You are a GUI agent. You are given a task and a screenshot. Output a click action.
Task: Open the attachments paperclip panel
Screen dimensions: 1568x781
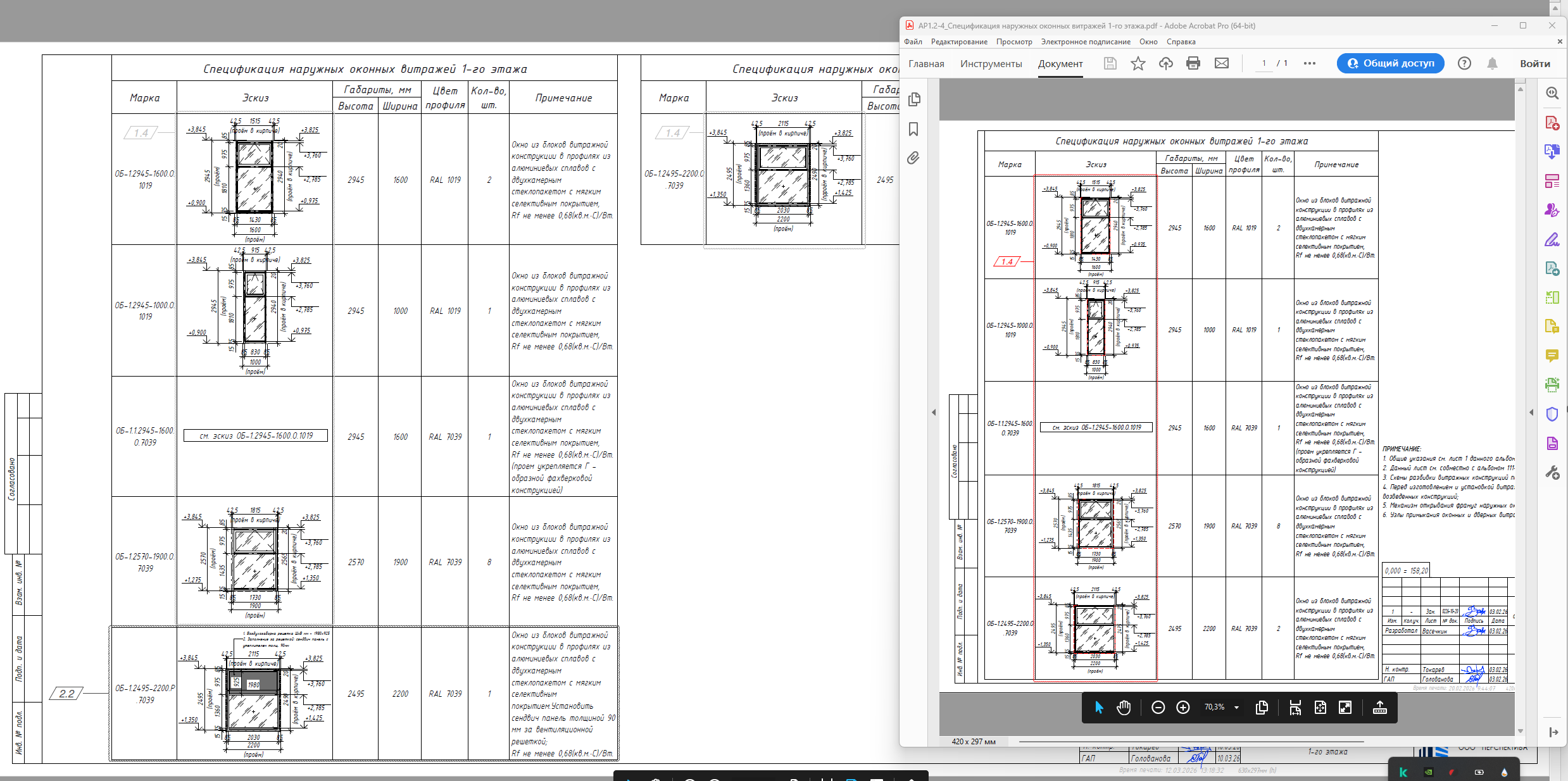[913, 158]
